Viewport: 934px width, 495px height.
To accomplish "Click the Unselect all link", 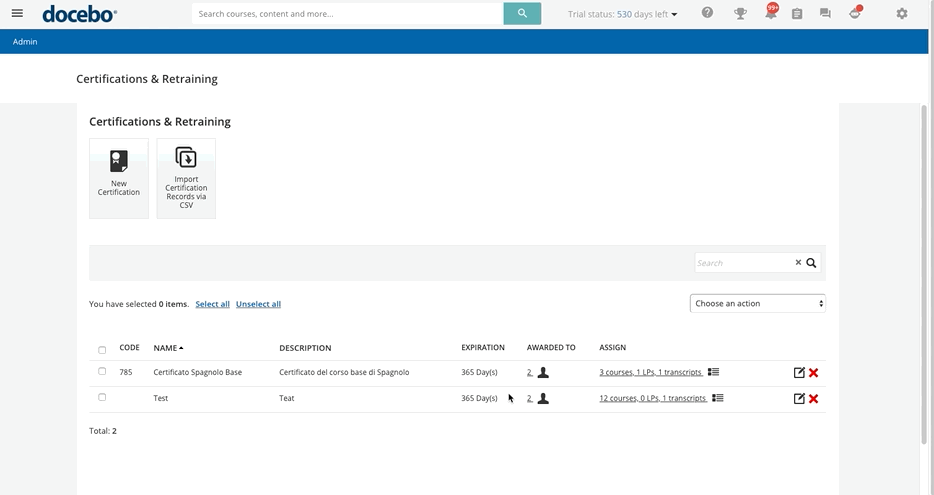I will [259, 304].
